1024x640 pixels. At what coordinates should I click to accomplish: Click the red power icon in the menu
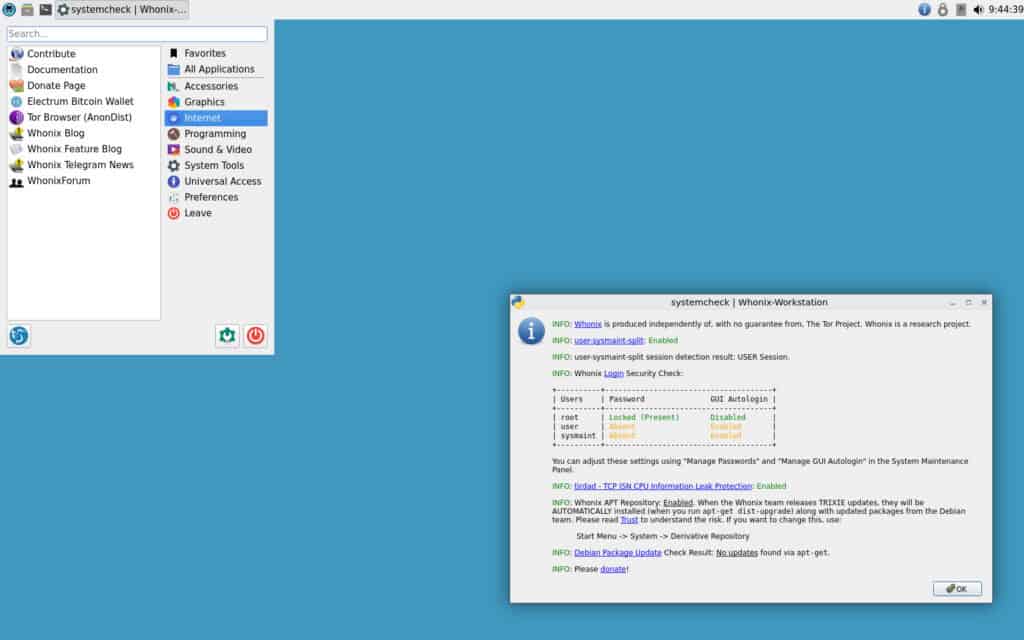pyautogui.click(x=255, y=336)
